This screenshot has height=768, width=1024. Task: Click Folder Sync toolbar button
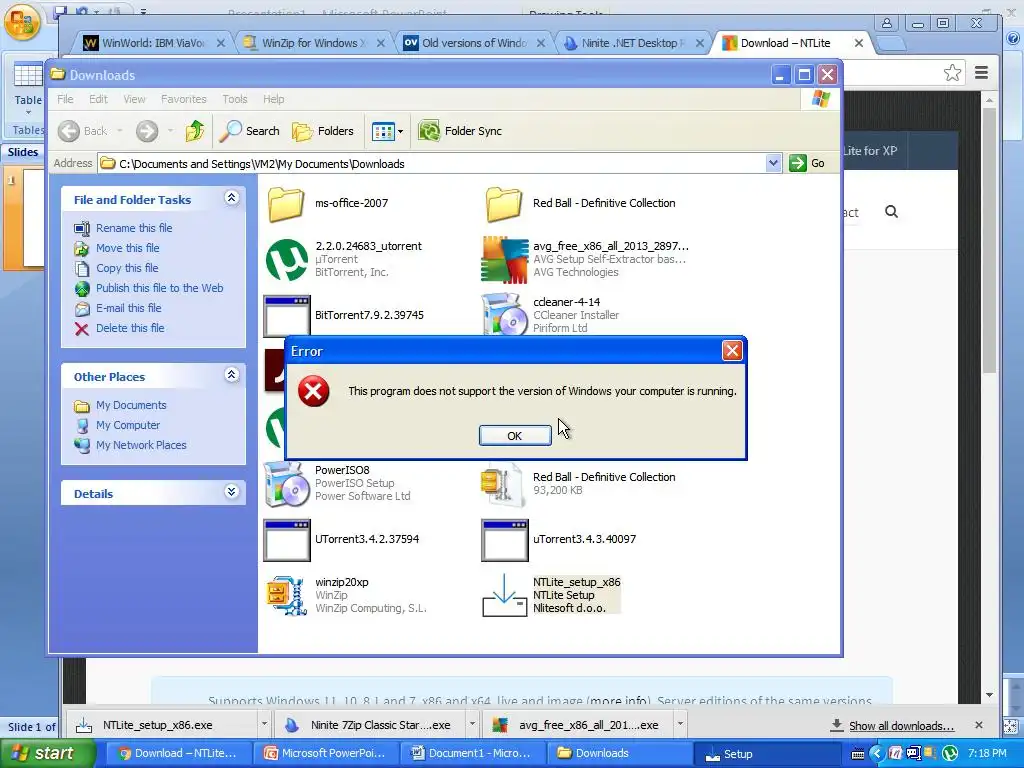[x=460, y=131]
